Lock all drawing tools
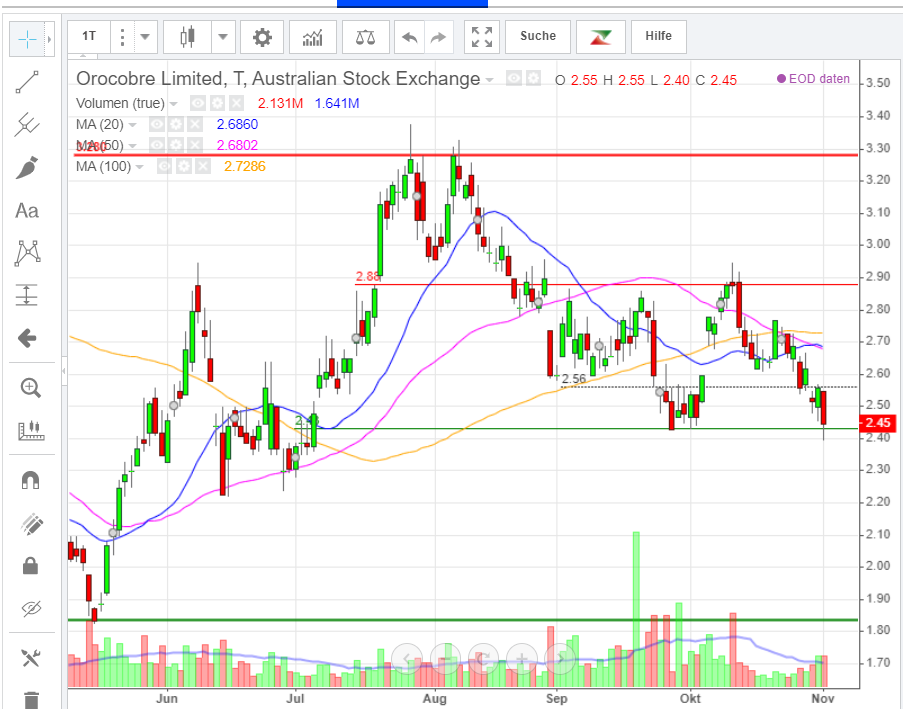 (30, 565)
